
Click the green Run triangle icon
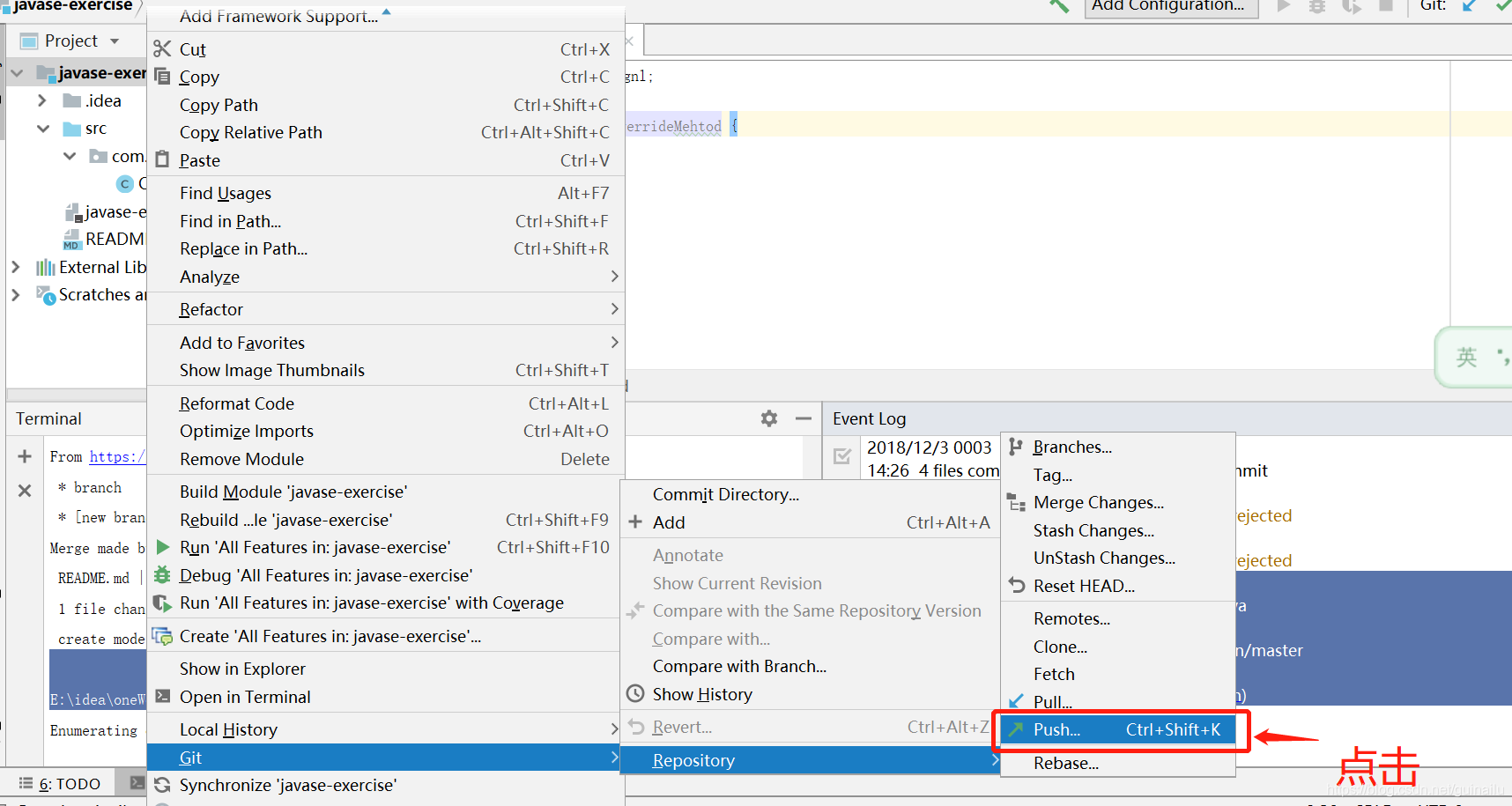163,547
